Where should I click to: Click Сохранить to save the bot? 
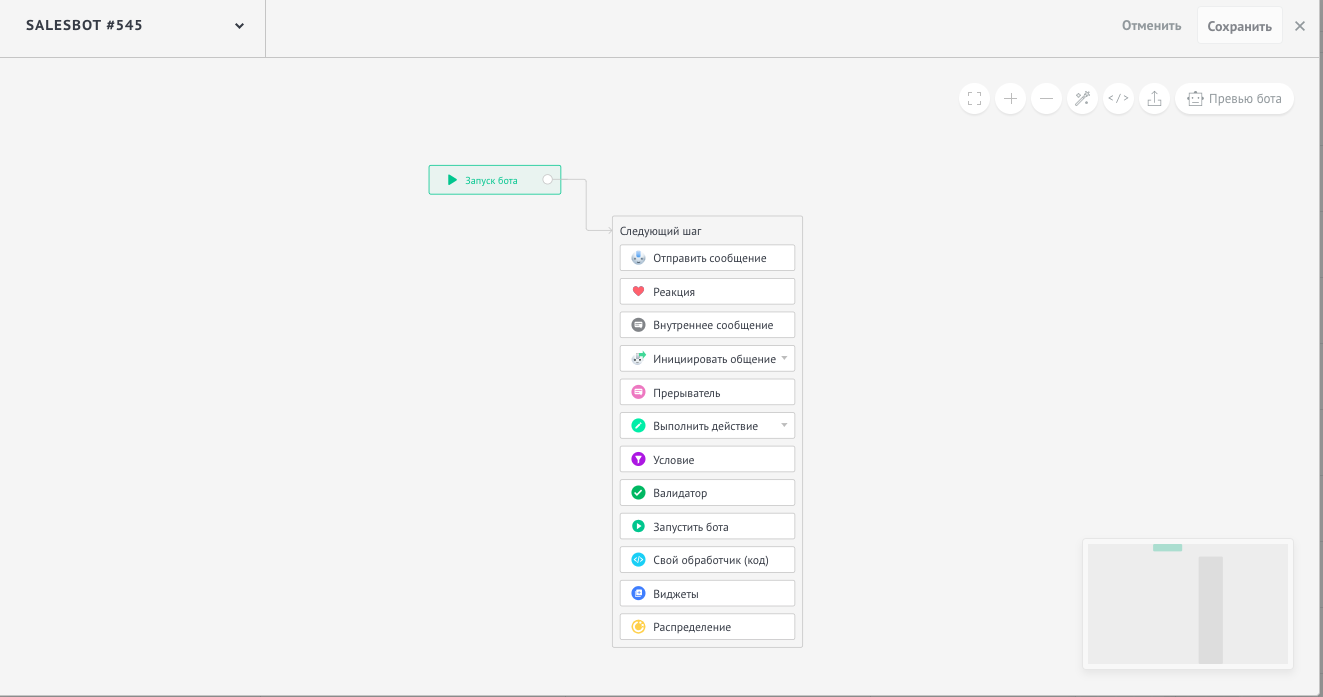click(1239, 26)
